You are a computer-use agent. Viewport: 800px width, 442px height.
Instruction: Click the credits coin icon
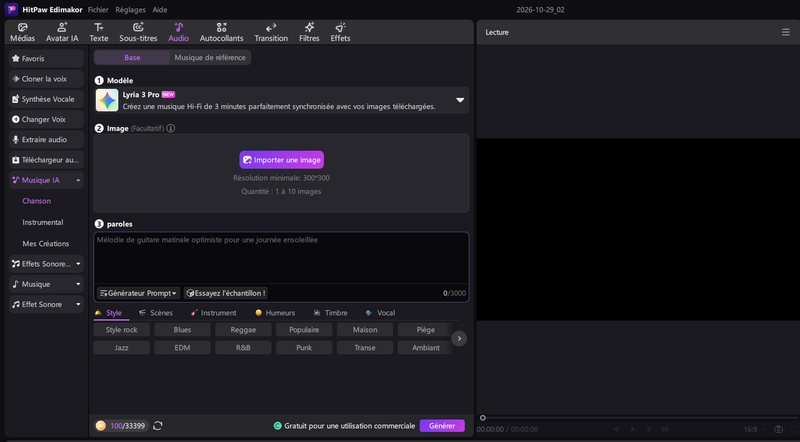[101, 426]
